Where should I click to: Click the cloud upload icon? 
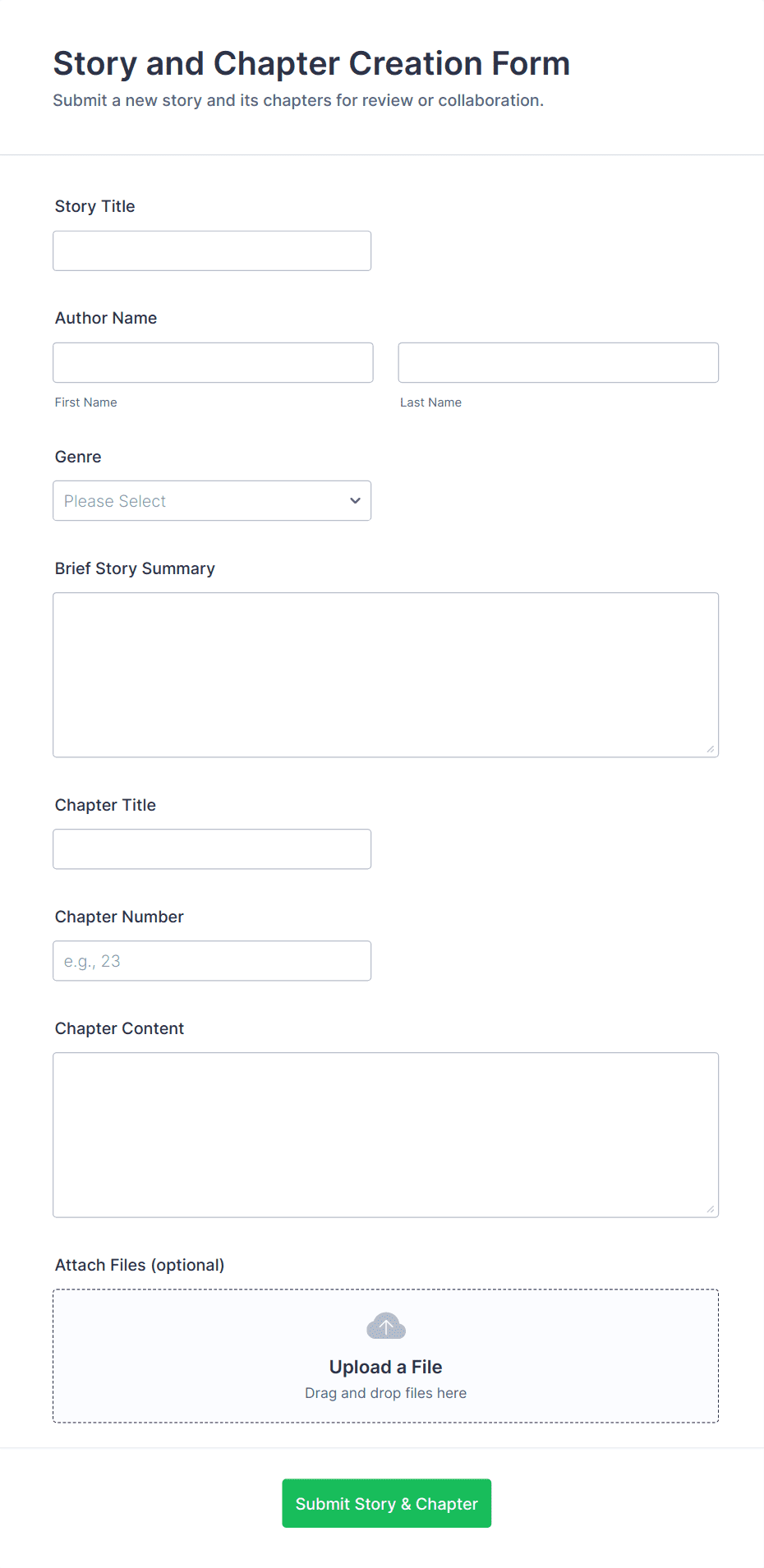(385, 1326)
